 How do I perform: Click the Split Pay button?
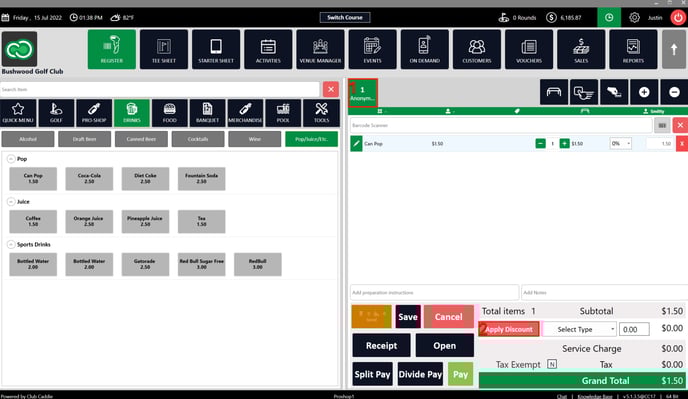pyautogui.click(x=373, y=374)
